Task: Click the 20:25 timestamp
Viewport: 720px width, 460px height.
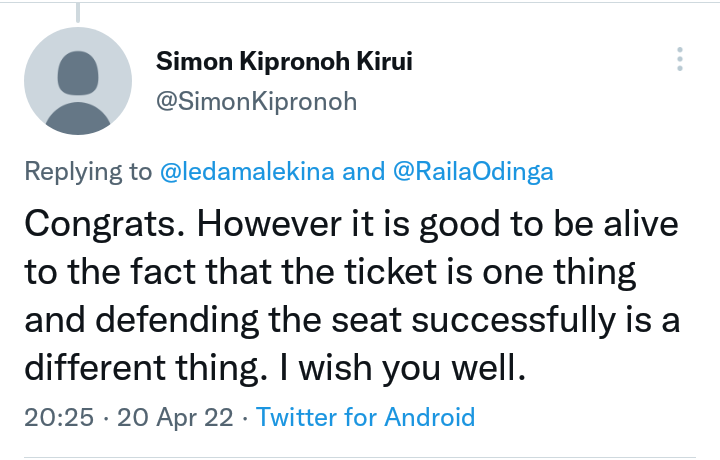Action: click(x=59, y=417)
